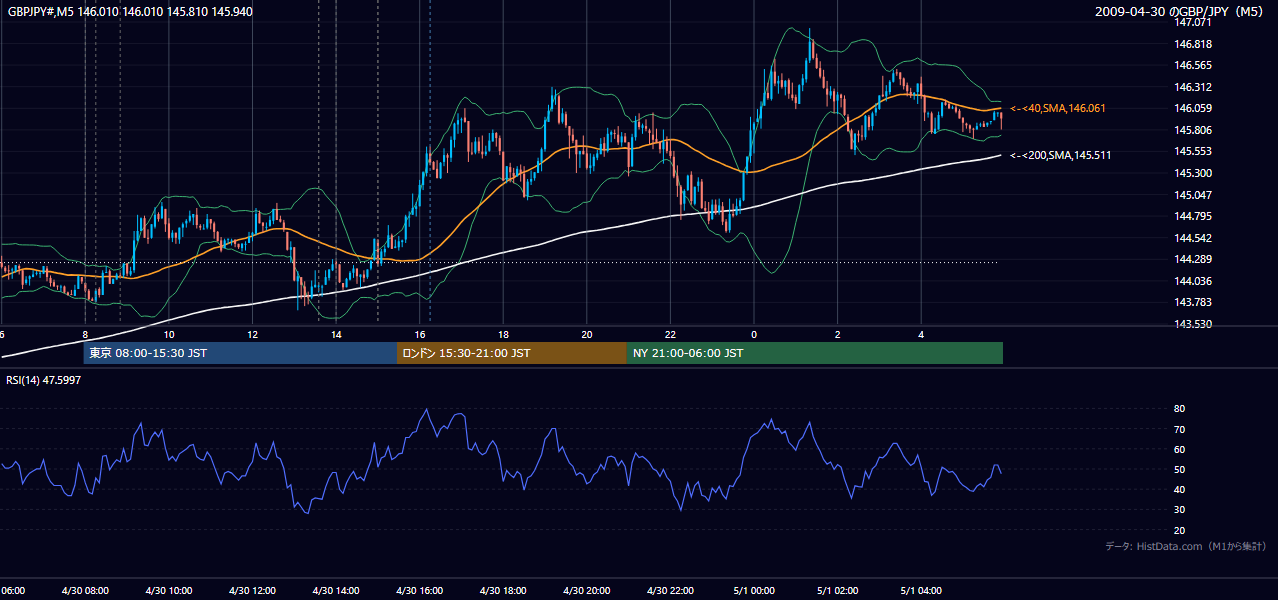Click the 4/30 08:00 time axis label

[85, 591]
